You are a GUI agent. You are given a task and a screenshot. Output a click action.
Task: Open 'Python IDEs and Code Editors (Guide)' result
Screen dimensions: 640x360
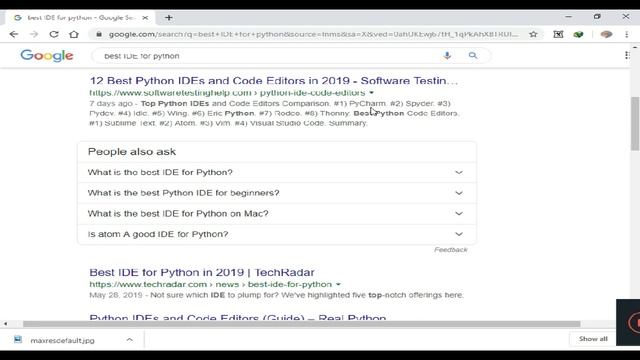[238, 317]
